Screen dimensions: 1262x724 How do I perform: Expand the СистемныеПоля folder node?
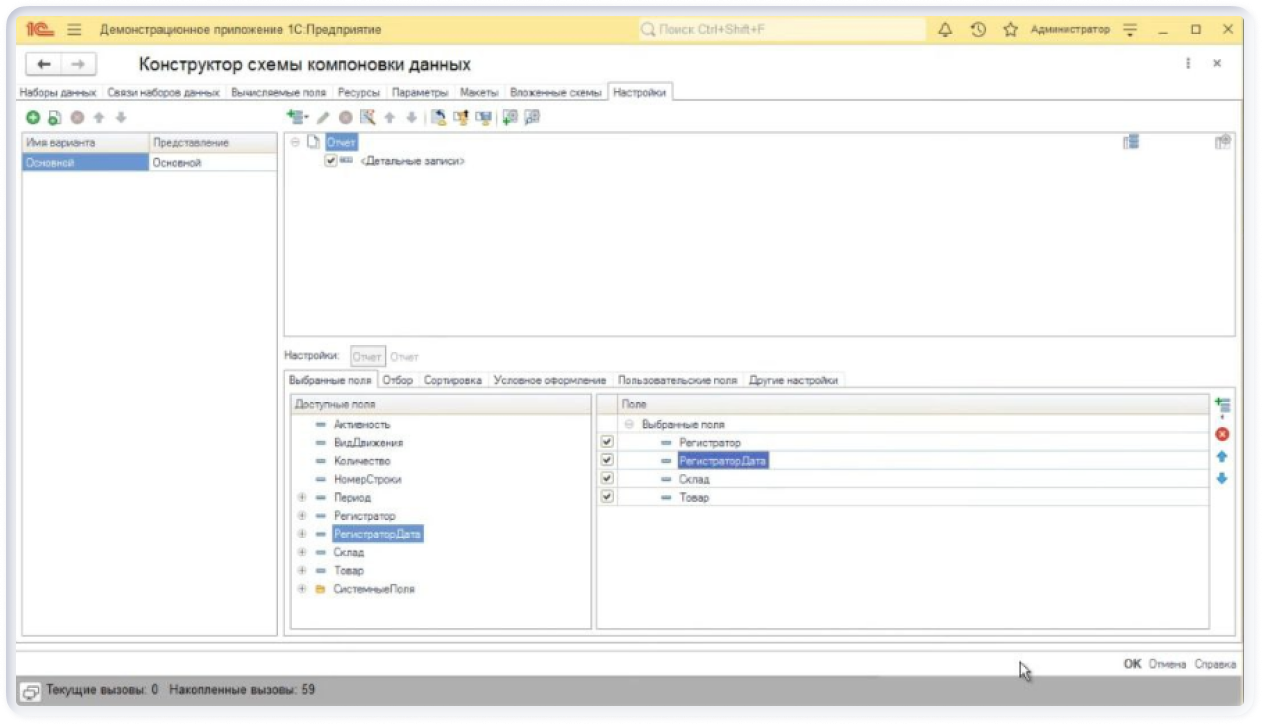pos(301,589)
